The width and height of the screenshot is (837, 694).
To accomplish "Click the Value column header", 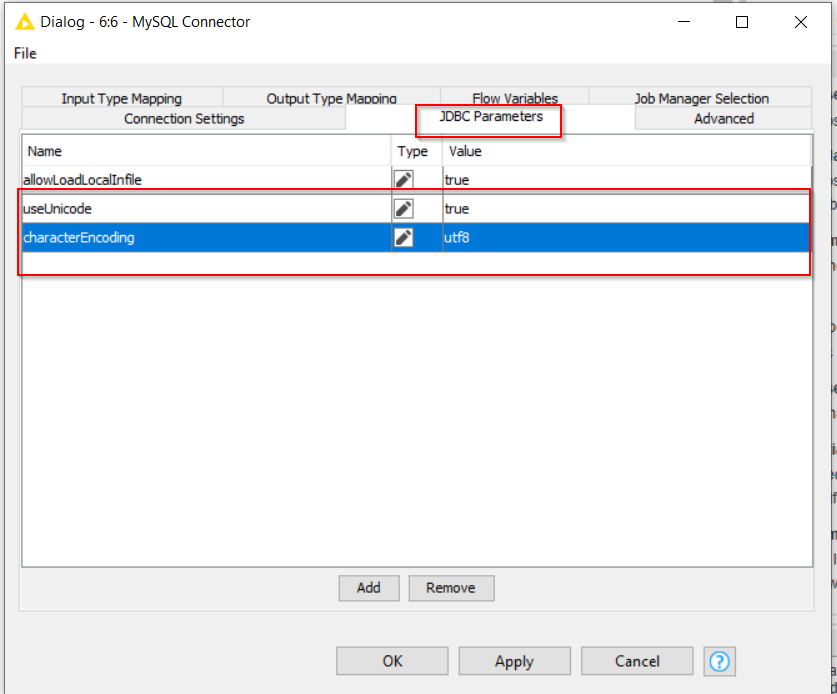I will 626,151.
